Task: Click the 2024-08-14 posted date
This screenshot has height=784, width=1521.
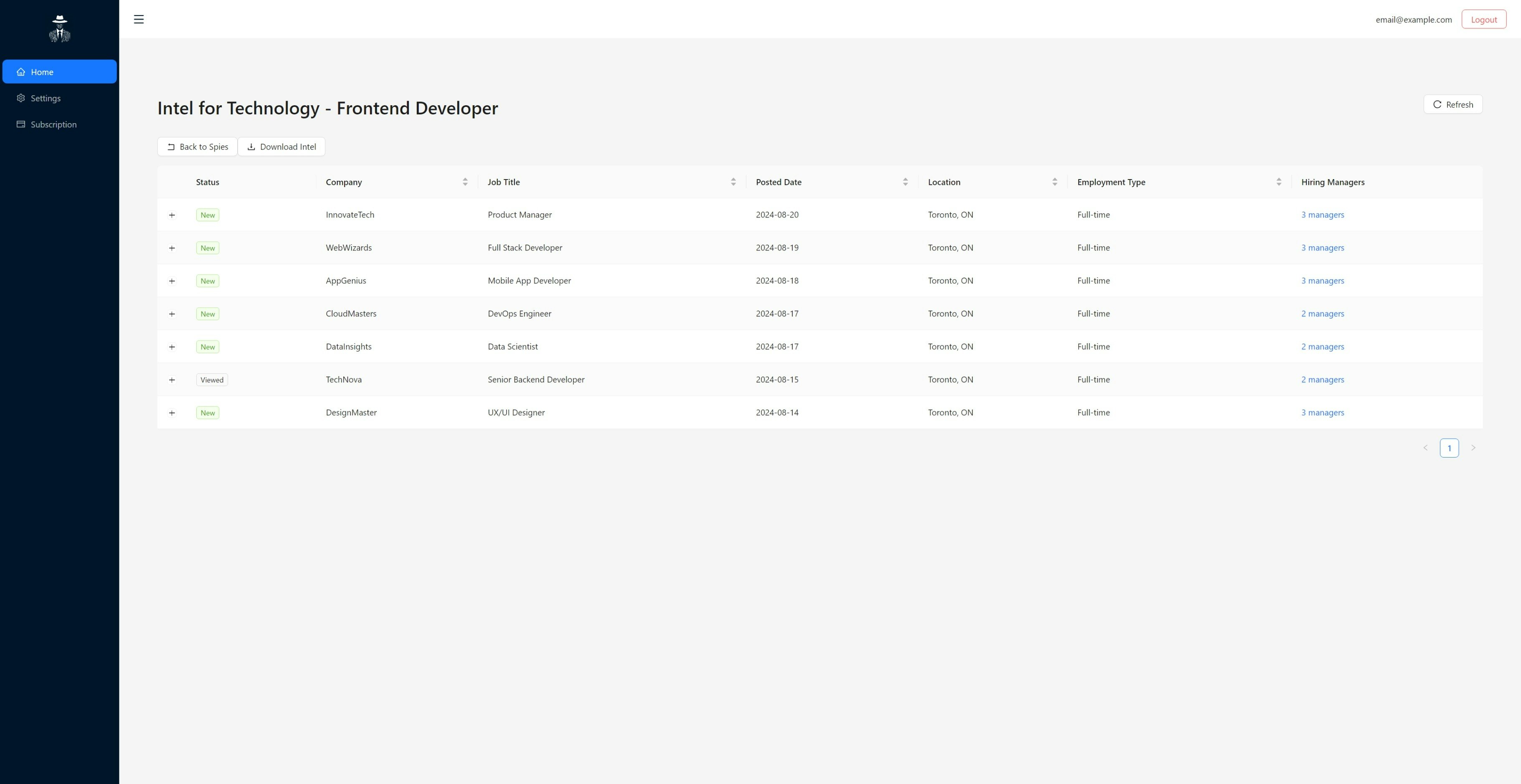Action: click(x=777, y=412)
